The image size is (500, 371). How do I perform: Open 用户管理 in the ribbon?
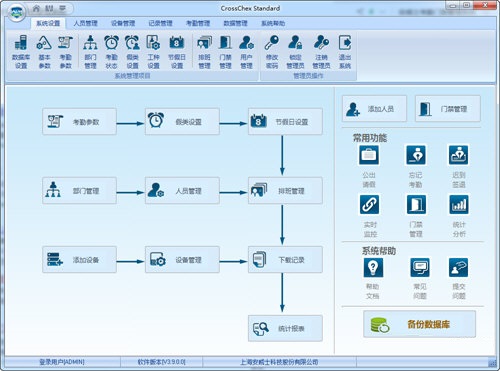click(x=246, y=52)
